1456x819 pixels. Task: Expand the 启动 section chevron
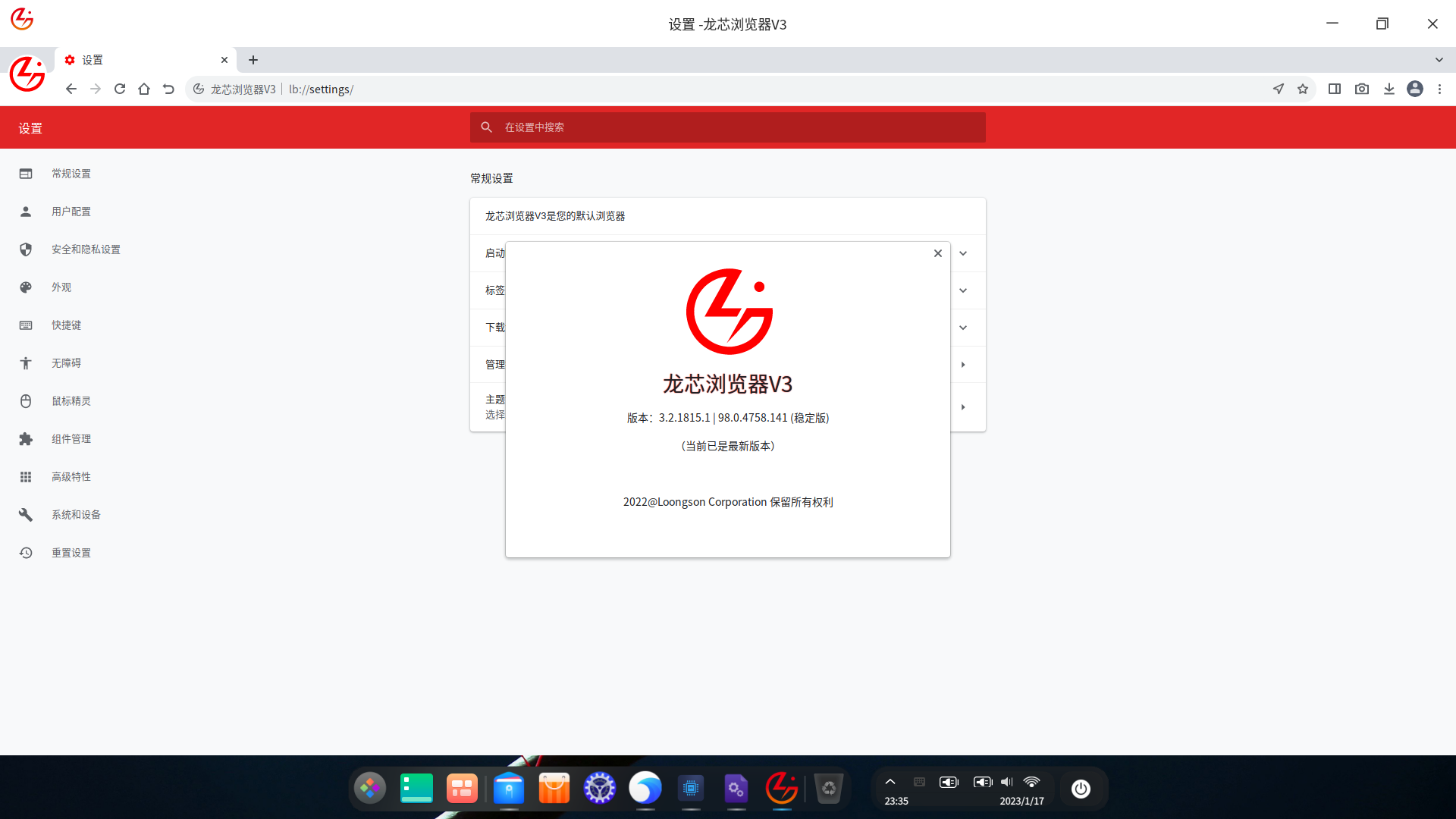click(x=963, y=253)
